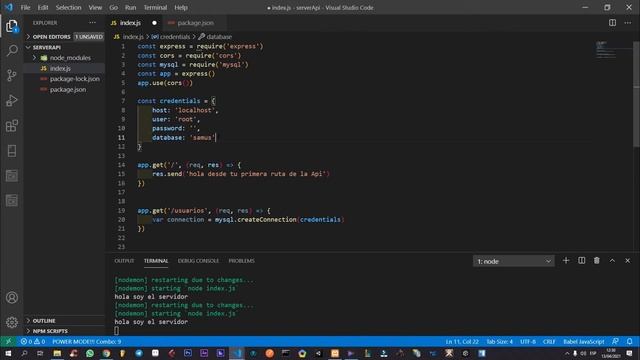Maximize the panel with the up chevron
The image size is (640, 360).
click(612, 260)
